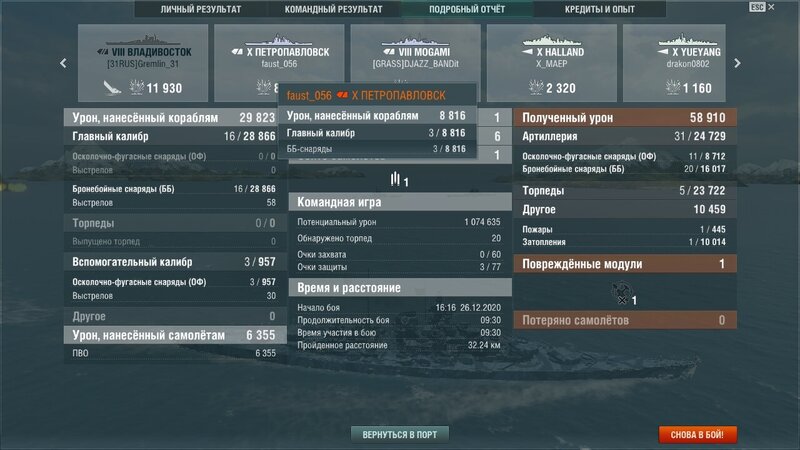Viewport: 800px width, 450px height.
Task: Select the X Halland ship card
Action: 552,63
